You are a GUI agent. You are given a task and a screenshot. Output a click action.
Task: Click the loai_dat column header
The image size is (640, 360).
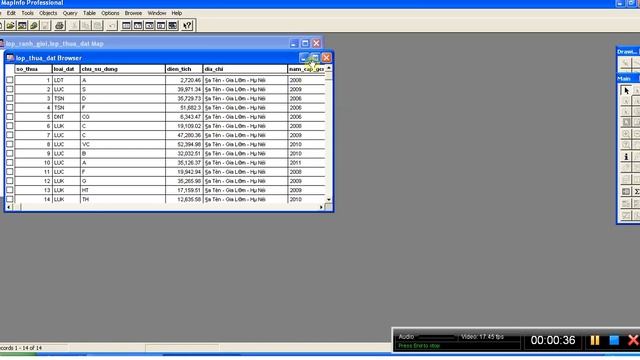coord(66,69)
